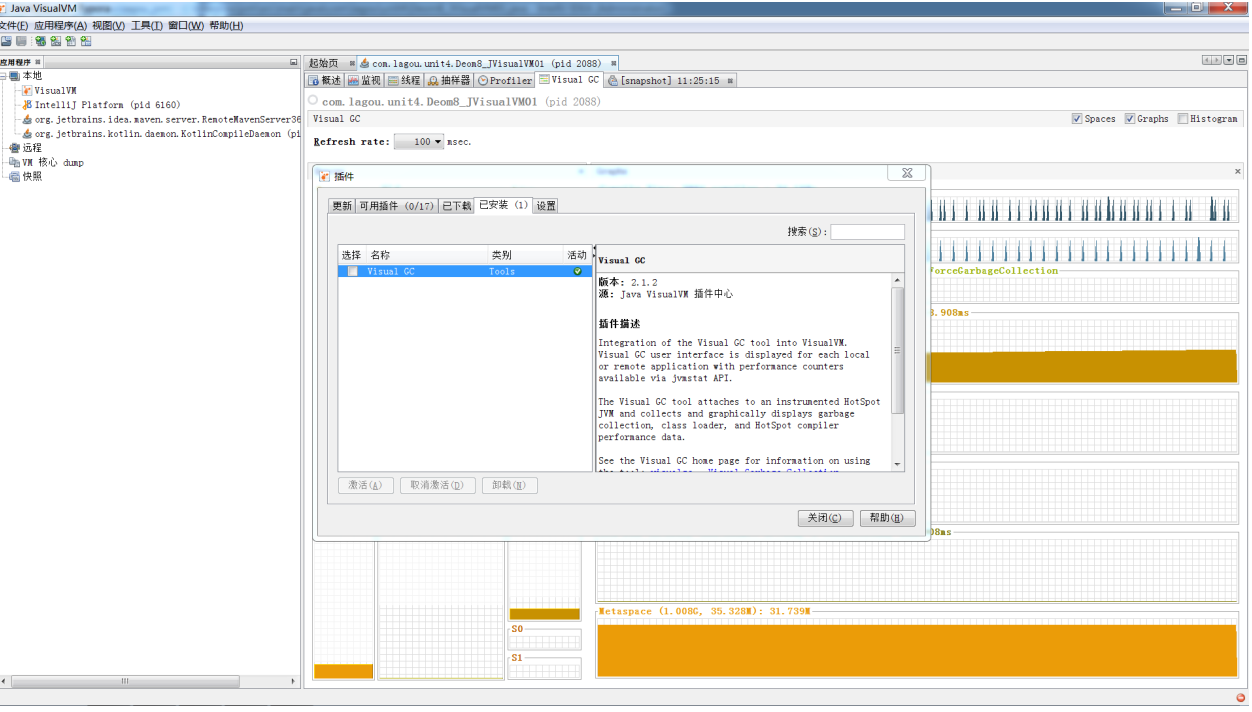This screenshot has width=1252, height=712.
Task: Click the IntelliJ Platform process icon
Action: coord(28,104)
